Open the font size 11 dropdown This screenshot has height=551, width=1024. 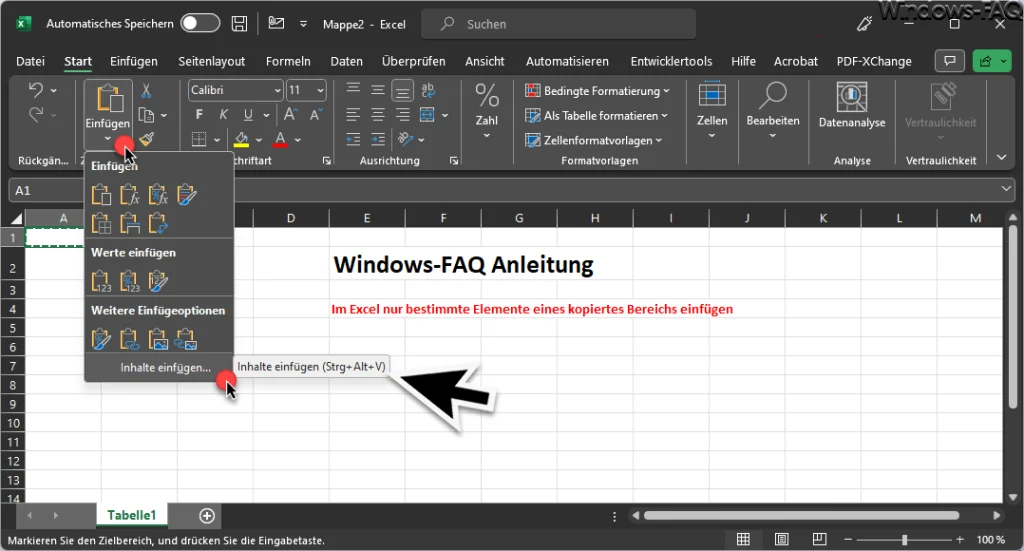[320, 90]
